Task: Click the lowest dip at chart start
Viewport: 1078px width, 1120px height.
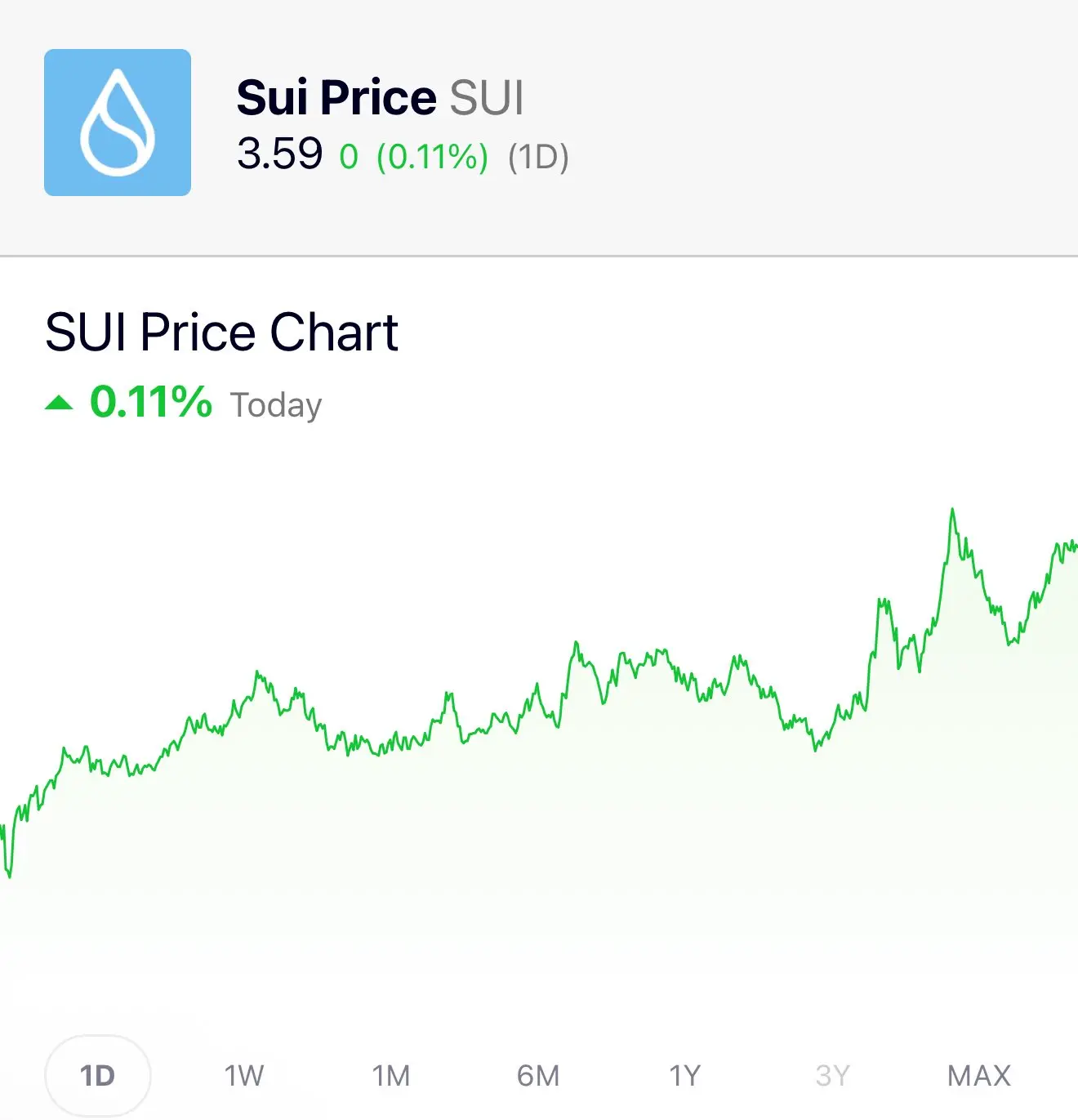Action: [x=10, y=876]
